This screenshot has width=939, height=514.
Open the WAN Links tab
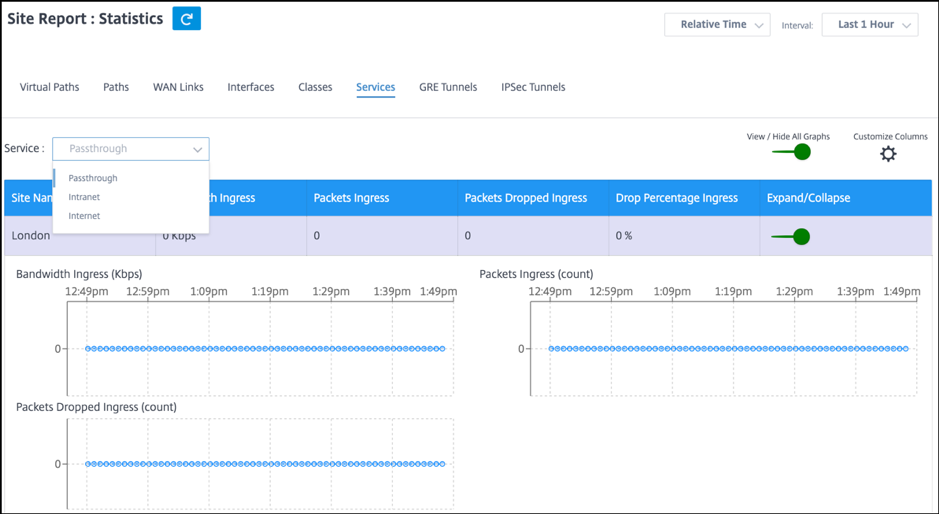[x=178, y=87]
